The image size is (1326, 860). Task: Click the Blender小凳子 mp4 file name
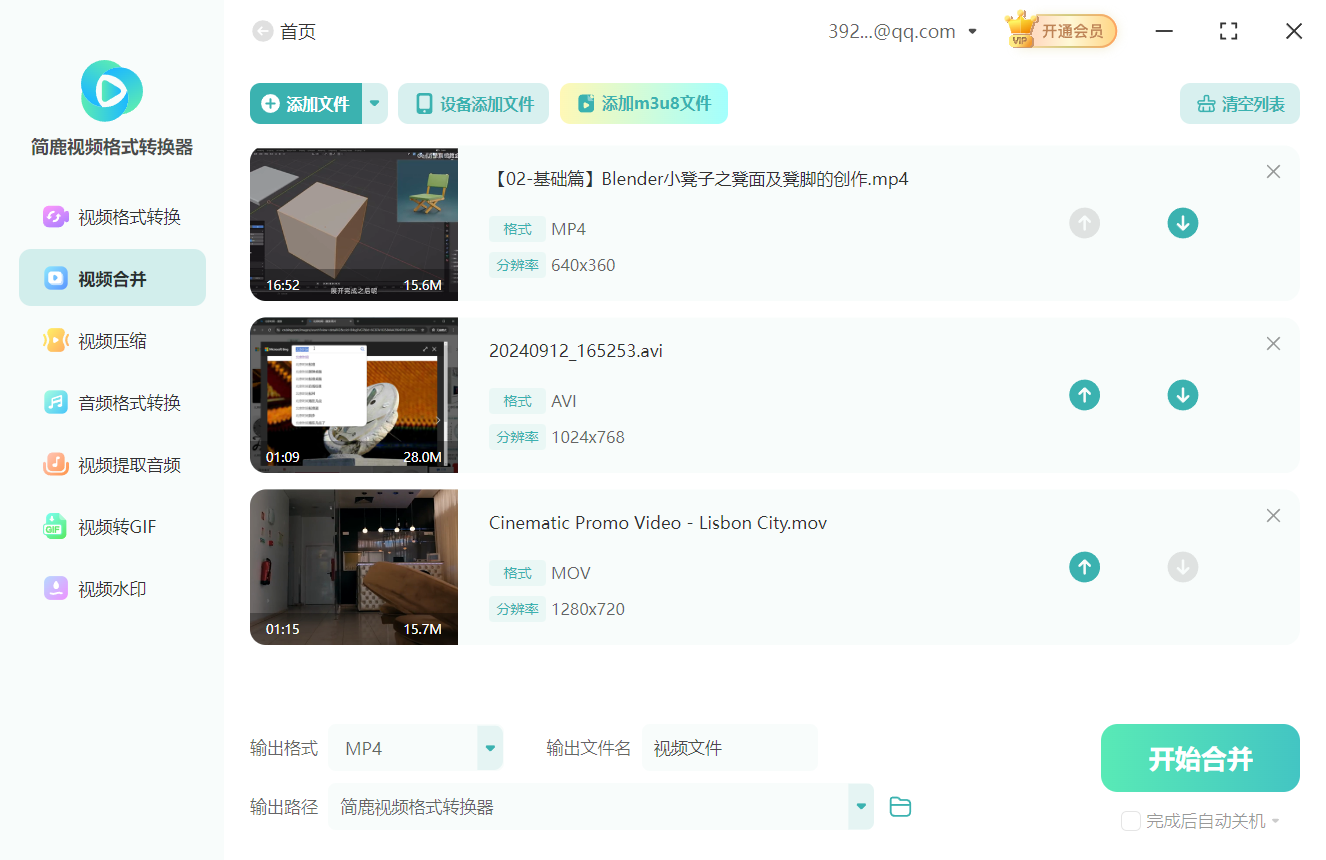point(699,179)
